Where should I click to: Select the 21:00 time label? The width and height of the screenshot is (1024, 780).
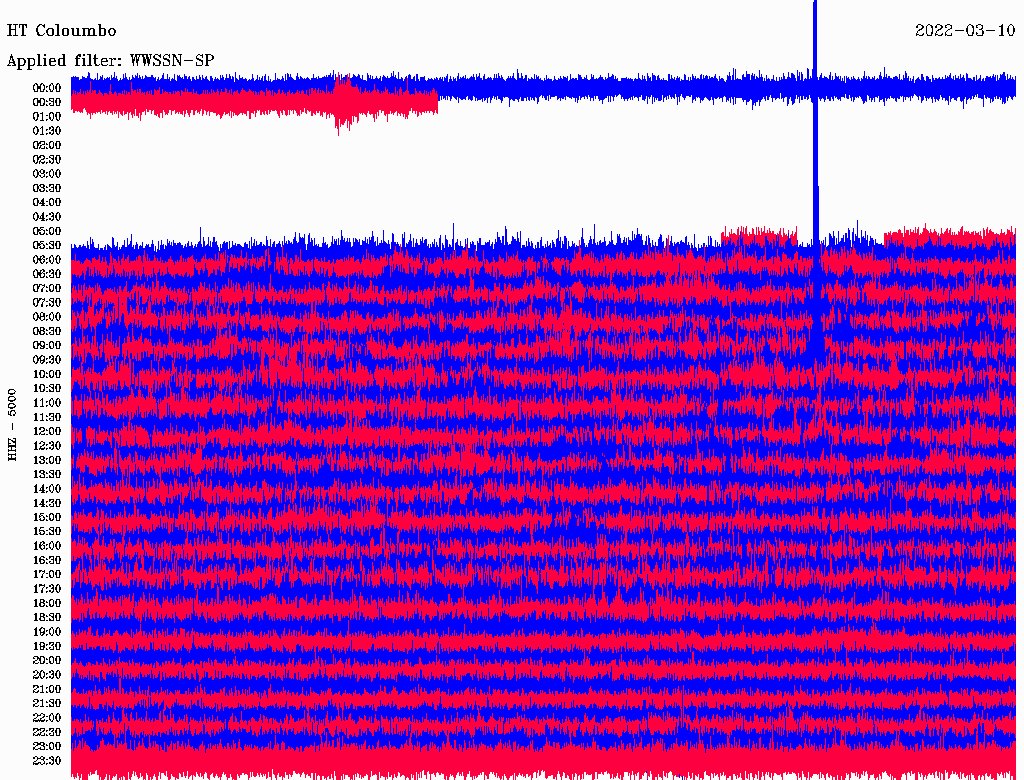point(47,689)
